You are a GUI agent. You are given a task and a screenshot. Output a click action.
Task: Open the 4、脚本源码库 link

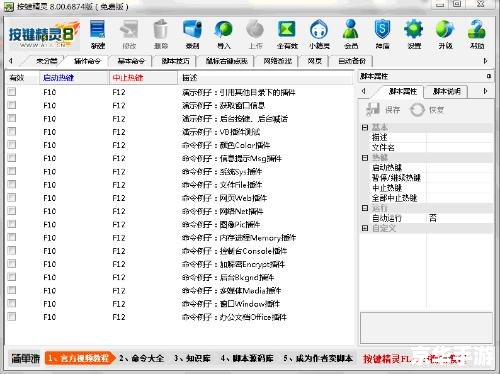(247, 358)
